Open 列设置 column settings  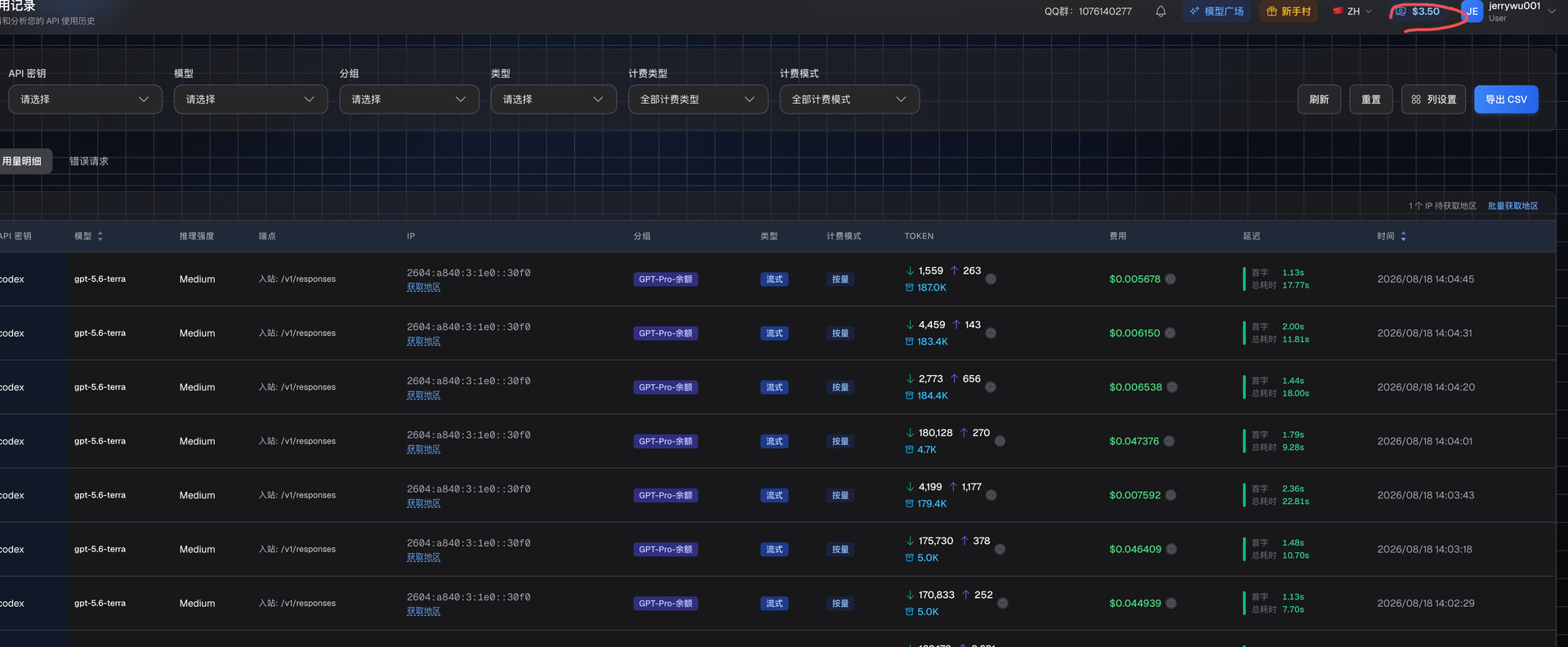[x=1433, y=100]
